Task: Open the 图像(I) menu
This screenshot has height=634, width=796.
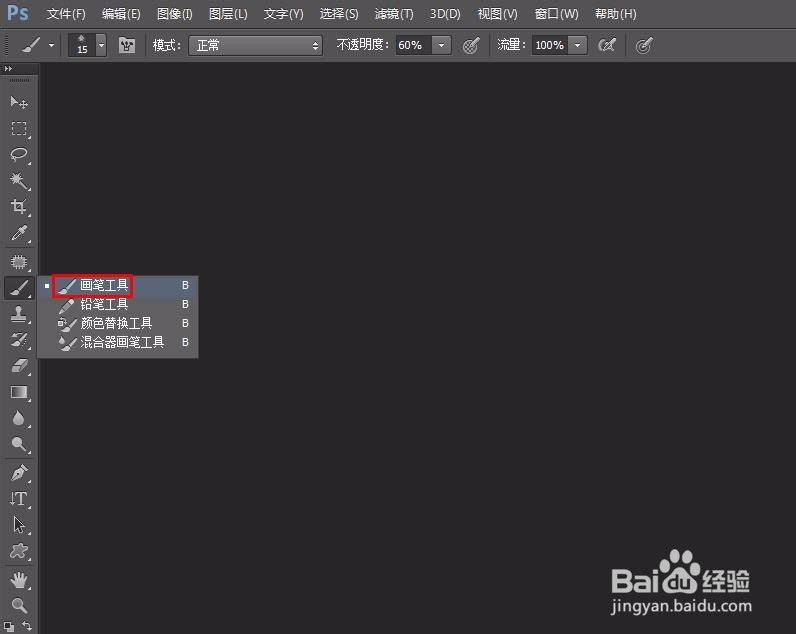Action: tap(175, 14)
